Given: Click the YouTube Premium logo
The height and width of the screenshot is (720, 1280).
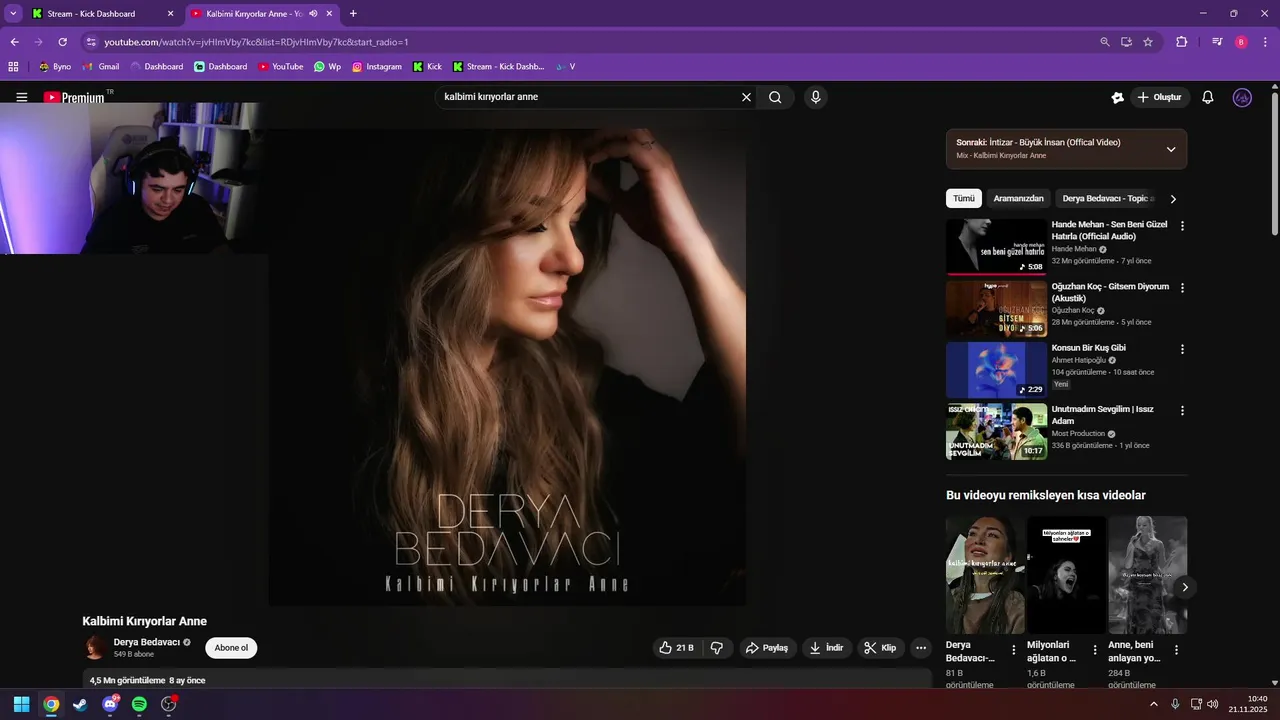Looking at the screenshot, I should 74,97.
